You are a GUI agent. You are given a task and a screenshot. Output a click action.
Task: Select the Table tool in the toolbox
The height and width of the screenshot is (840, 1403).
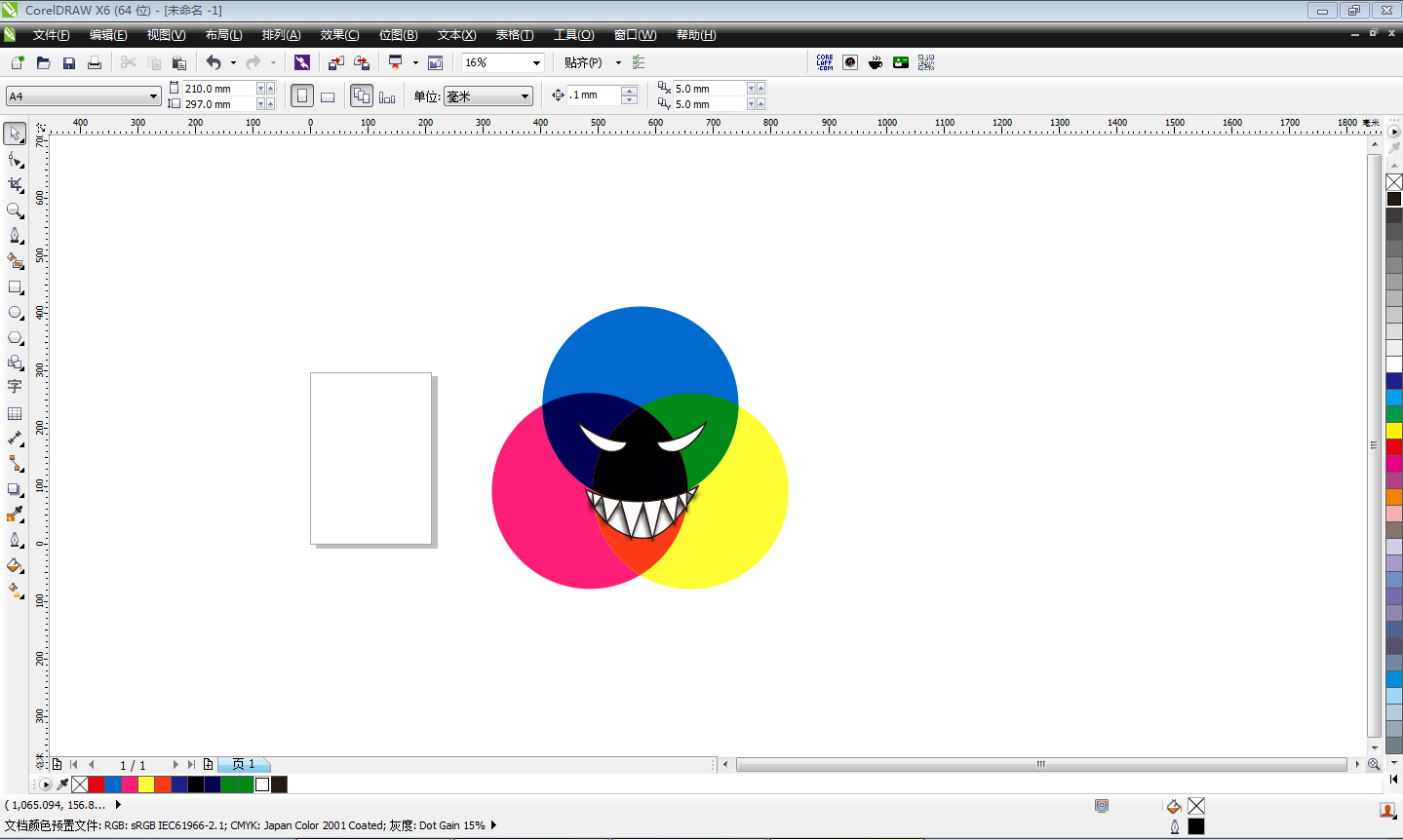click(x=15, y=413)
